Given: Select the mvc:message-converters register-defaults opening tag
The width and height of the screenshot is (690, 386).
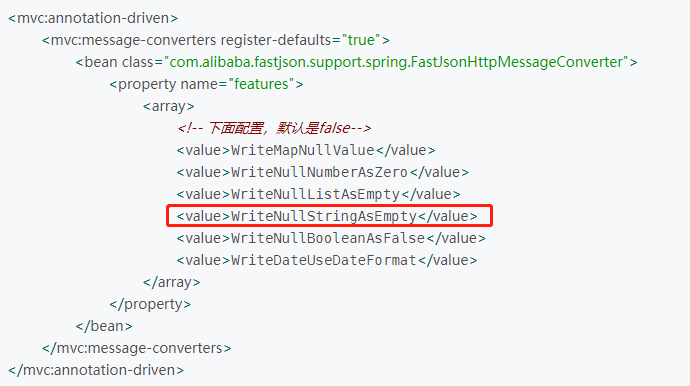Looking at the screenshot, I should click(x=216, y=40).
